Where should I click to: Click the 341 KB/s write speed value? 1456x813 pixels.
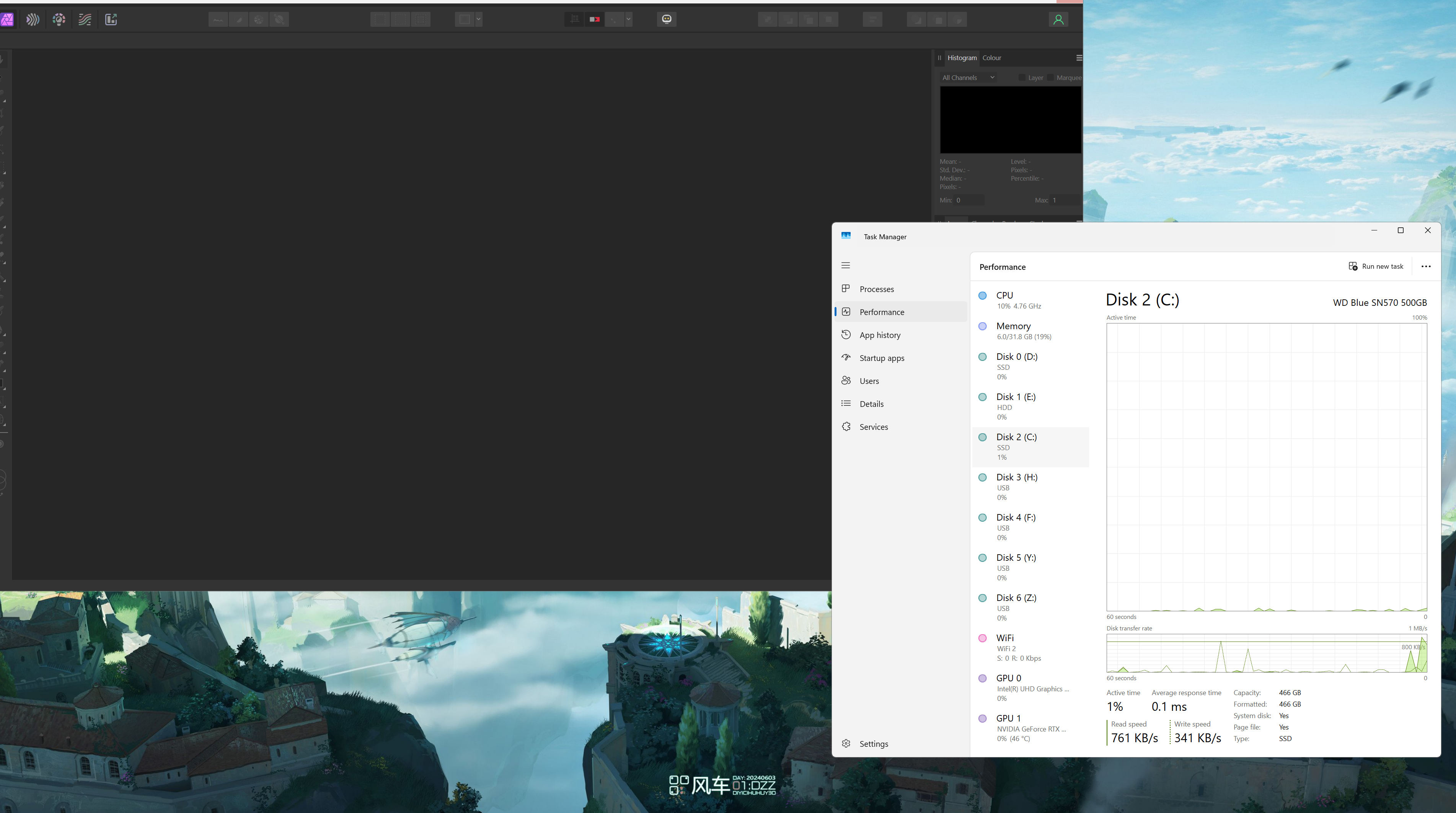pos(1198,738)
